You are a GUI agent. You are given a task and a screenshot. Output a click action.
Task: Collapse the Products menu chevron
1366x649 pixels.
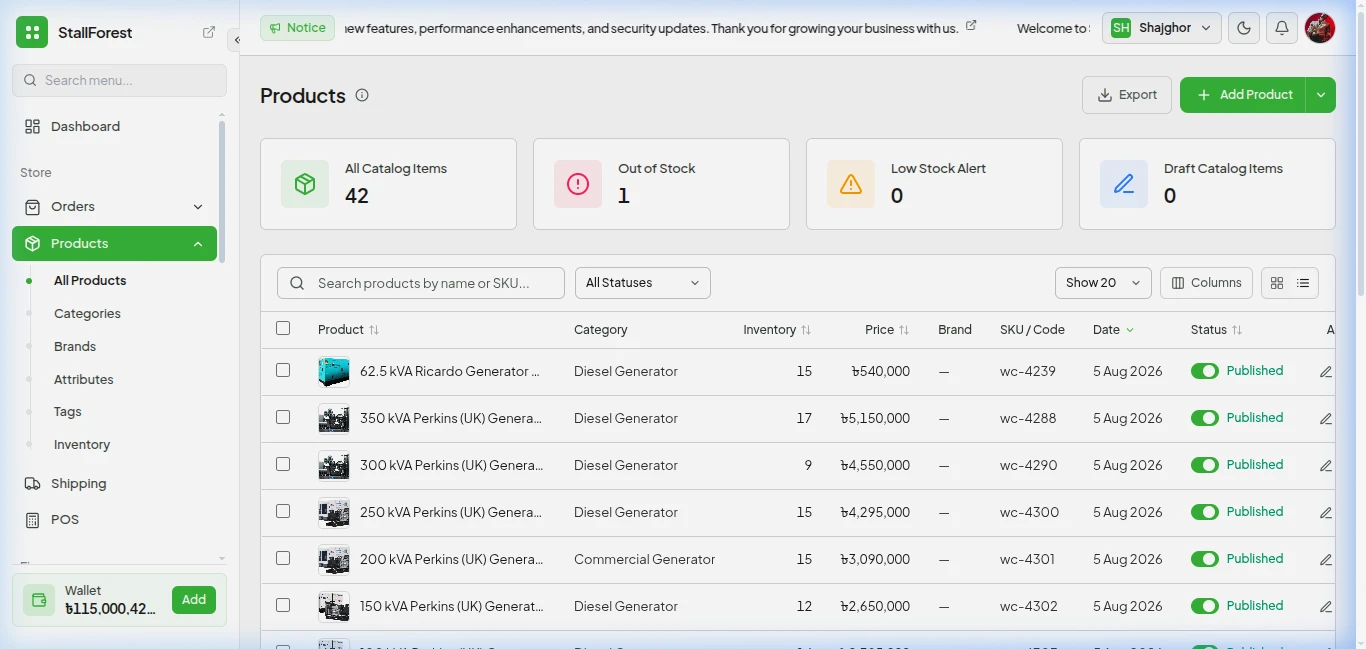[x=198, y=244]
